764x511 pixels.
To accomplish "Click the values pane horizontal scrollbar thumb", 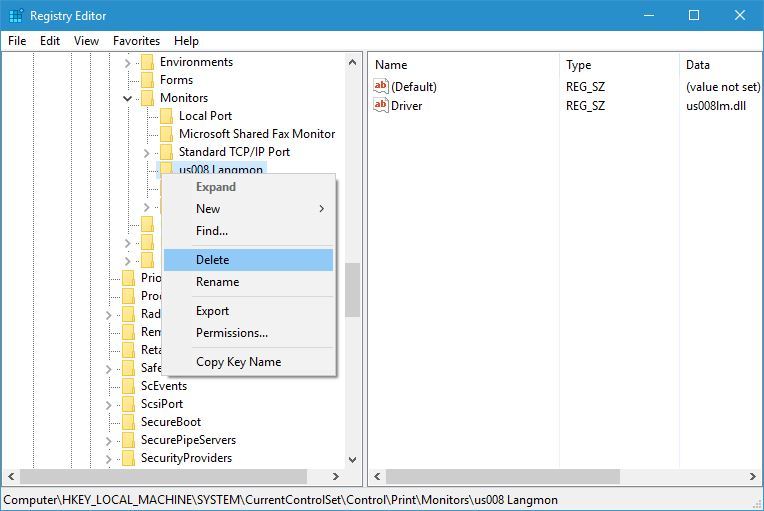I will click(x=503, y=476).
